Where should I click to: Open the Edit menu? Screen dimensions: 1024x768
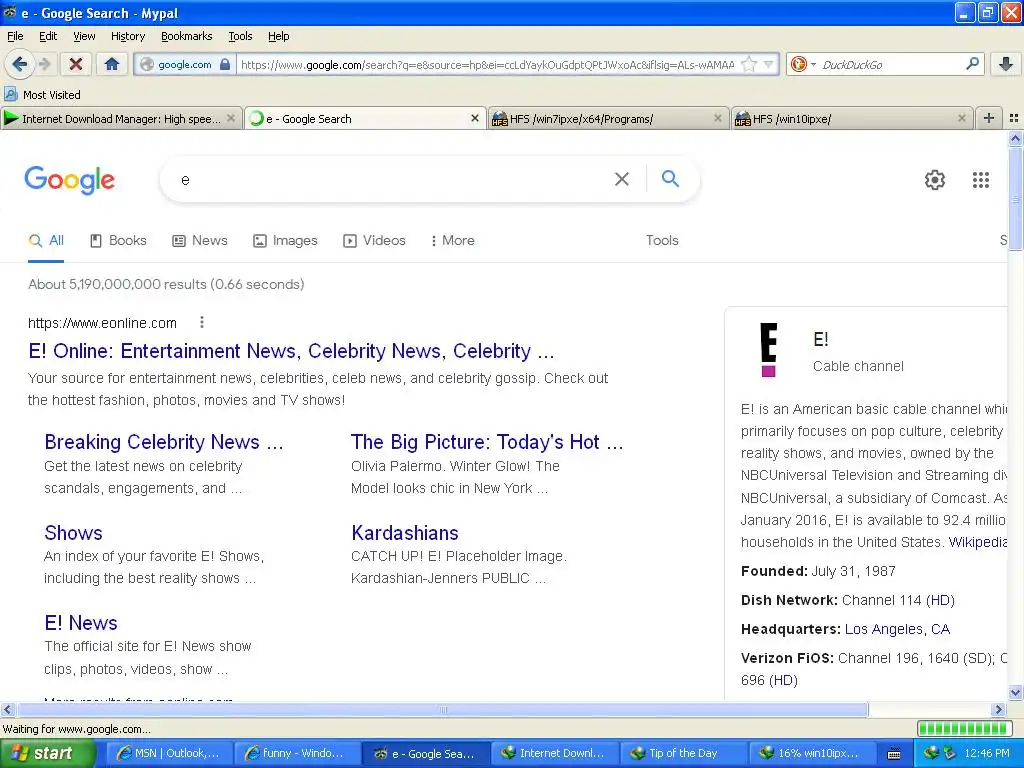pyautogui.click(x=48, y=36)
